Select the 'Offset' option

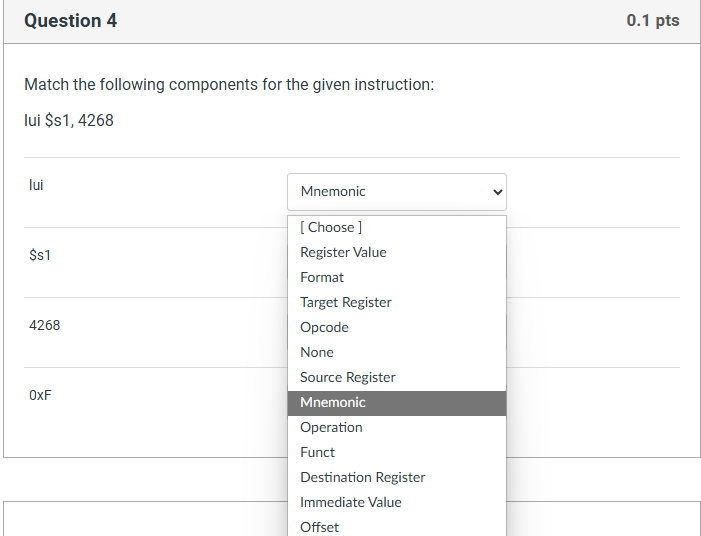click(x=397, y=528)
